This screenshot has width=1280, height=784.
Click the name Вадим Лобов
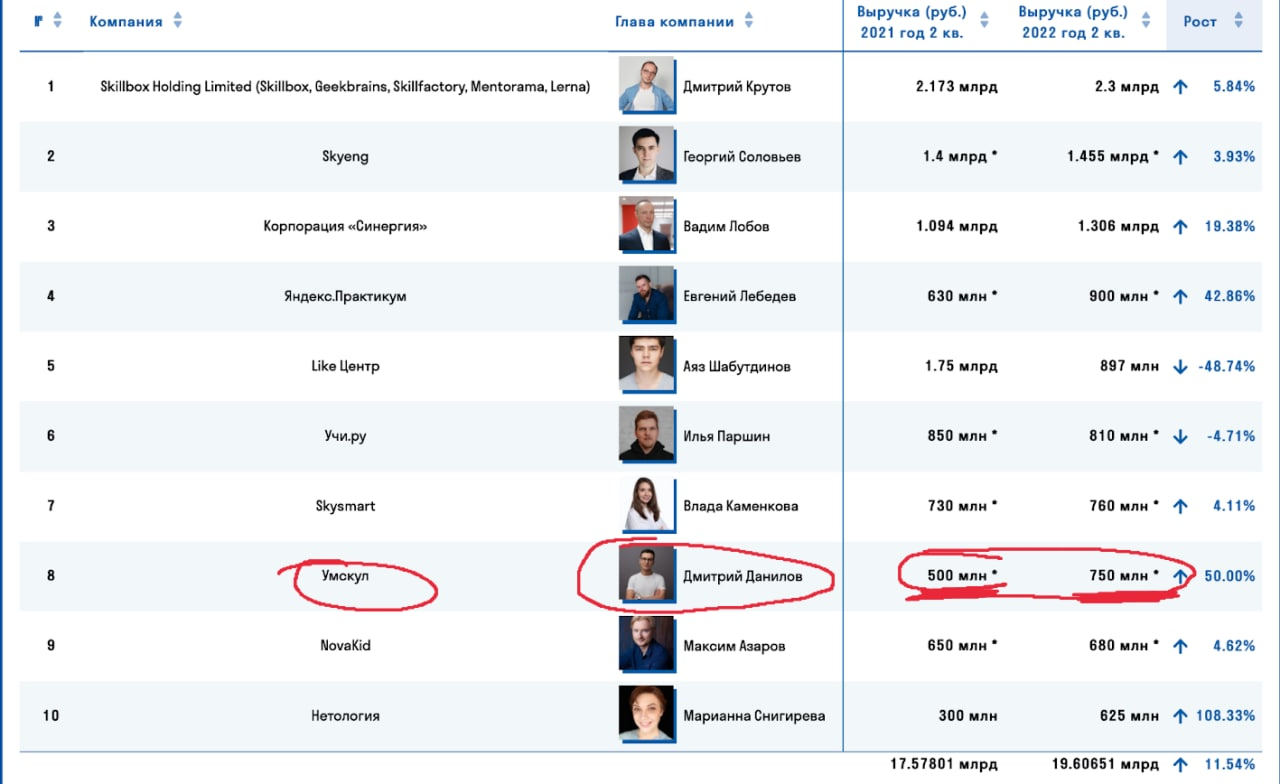click(x=726, y=227)
